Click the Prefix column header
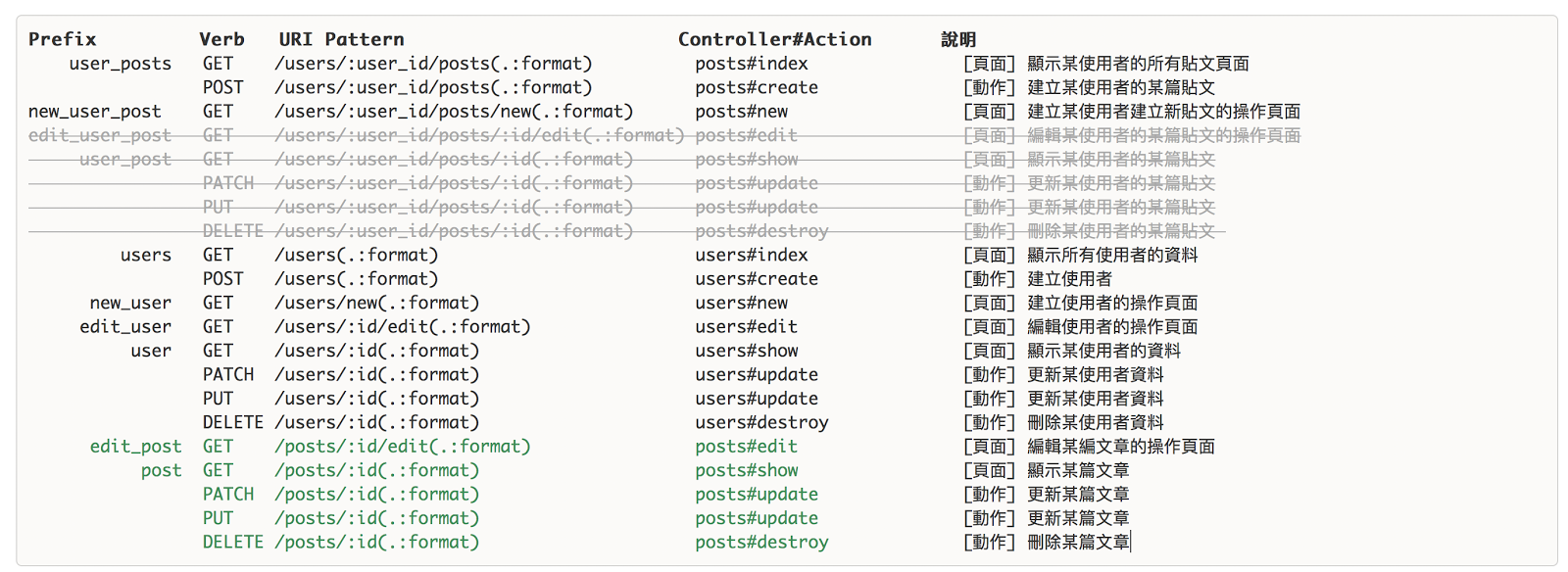The image size is (1568, 572). pyautogui.click(x=62, y=39)
